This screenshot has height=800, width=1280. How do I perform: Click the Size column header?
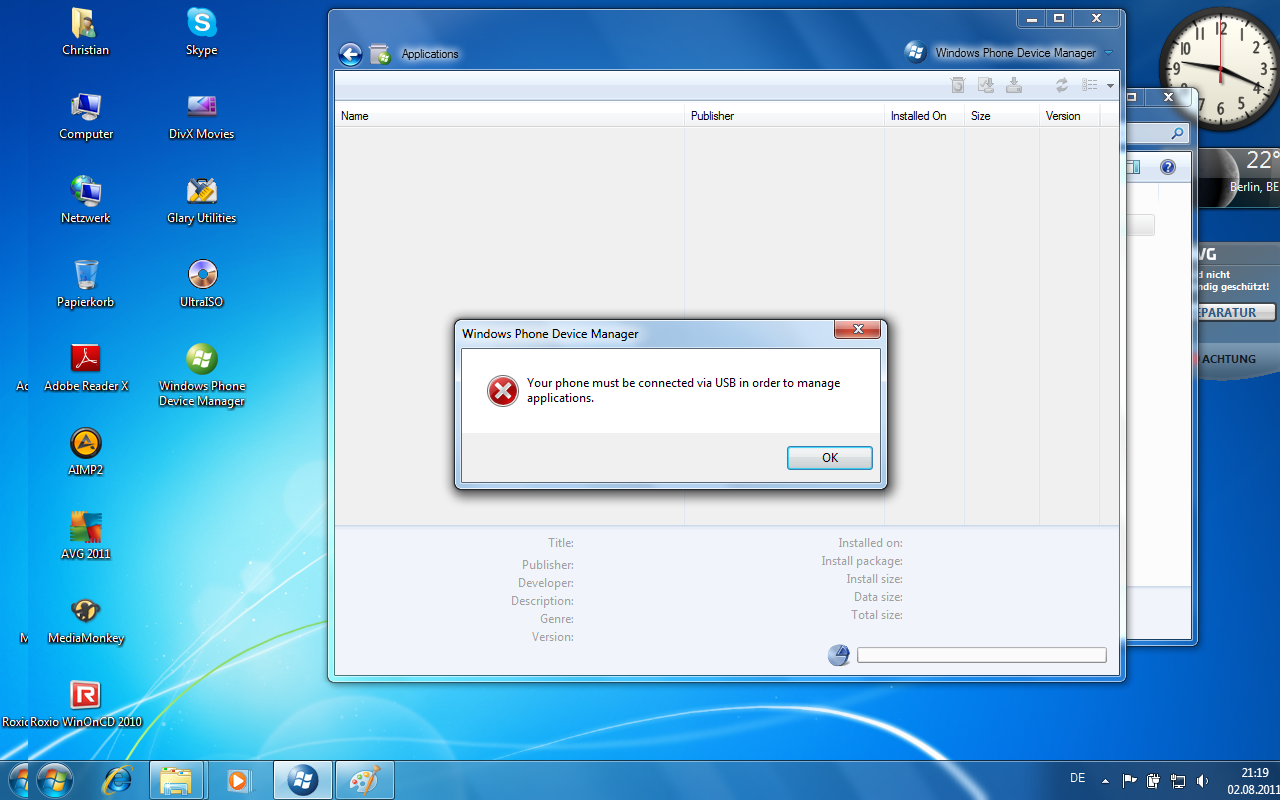[1002, 116]
